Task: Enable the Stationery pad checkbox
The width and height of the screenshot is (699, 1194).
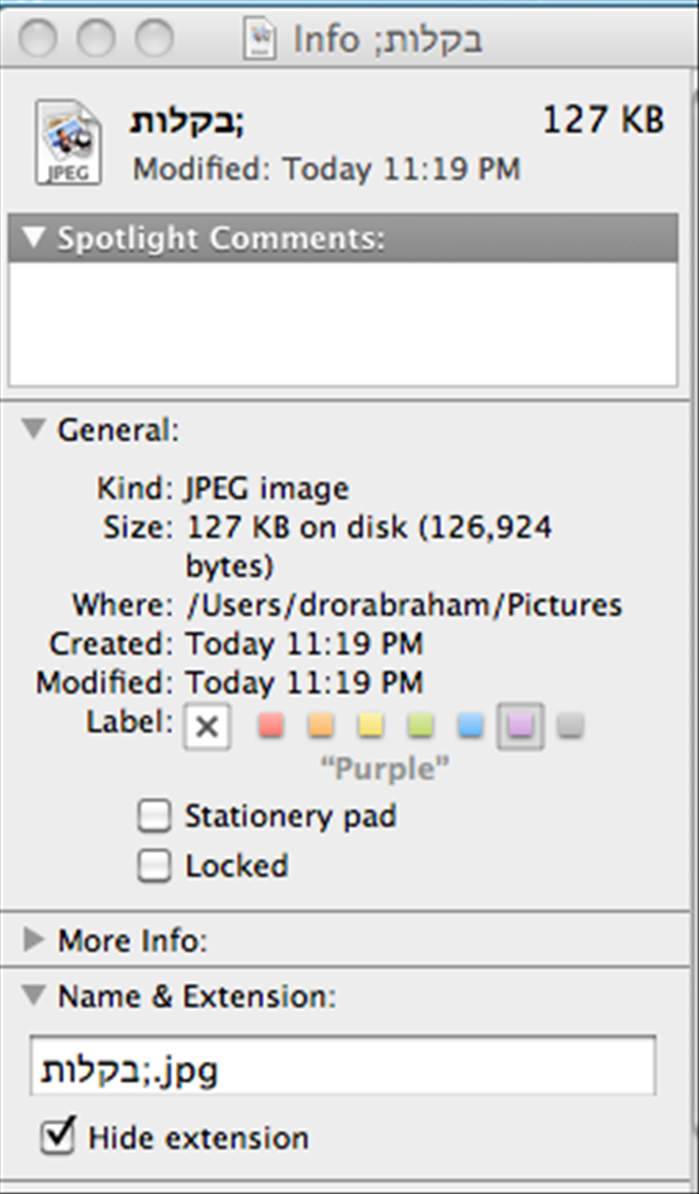Action: pos(154,818)
